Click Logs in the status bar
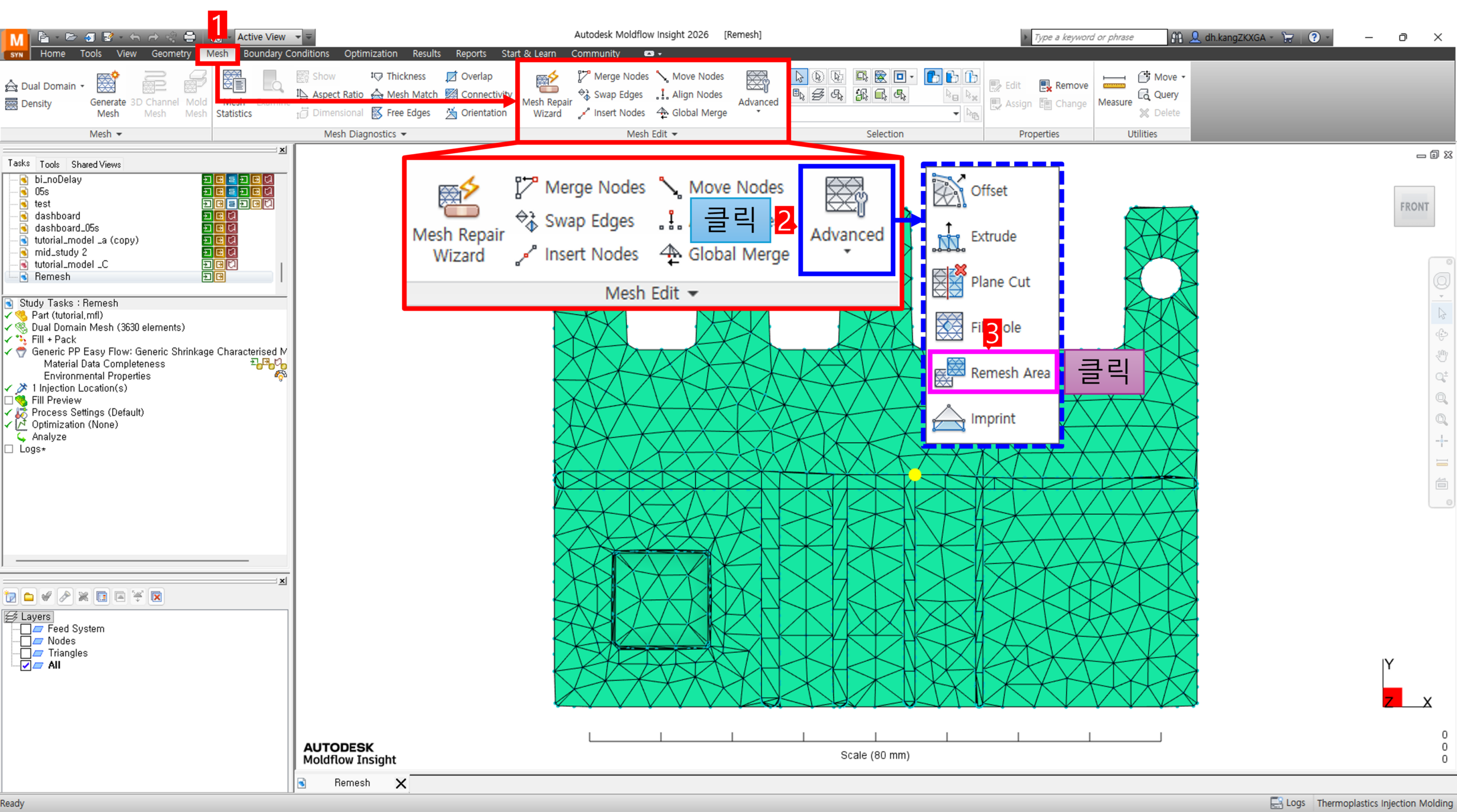The height and width of the screenshot is (812, 1457). tap(1289, 803)
